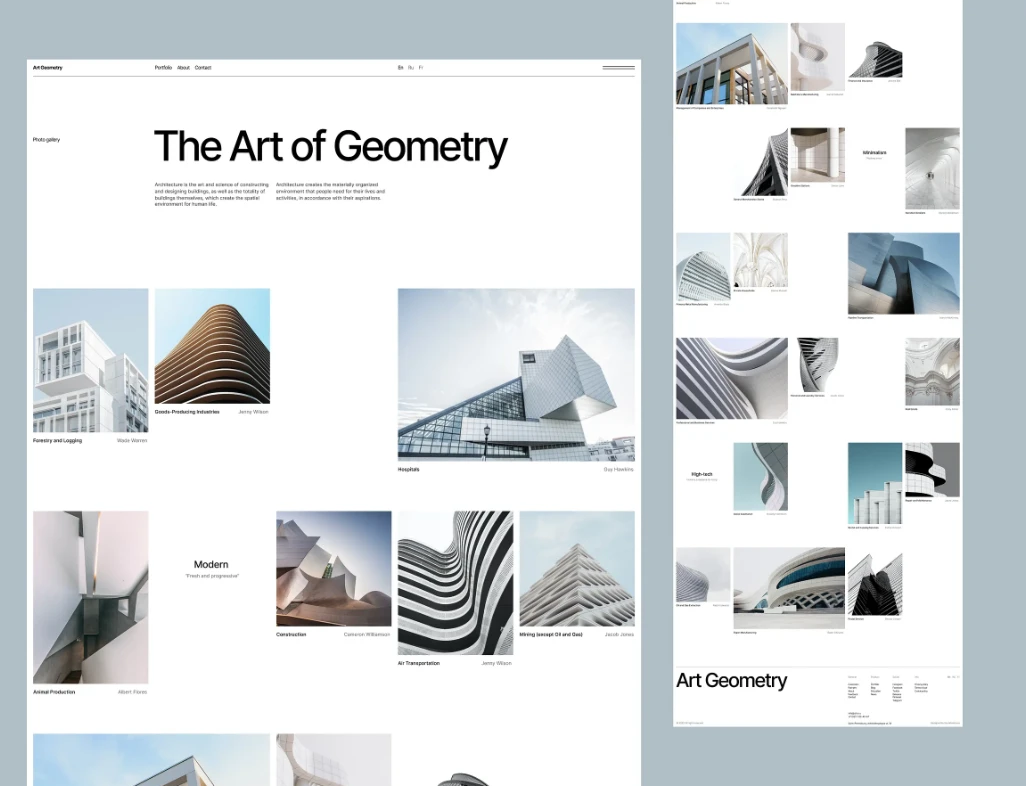Click author name Wade Warren

[132, 440]
